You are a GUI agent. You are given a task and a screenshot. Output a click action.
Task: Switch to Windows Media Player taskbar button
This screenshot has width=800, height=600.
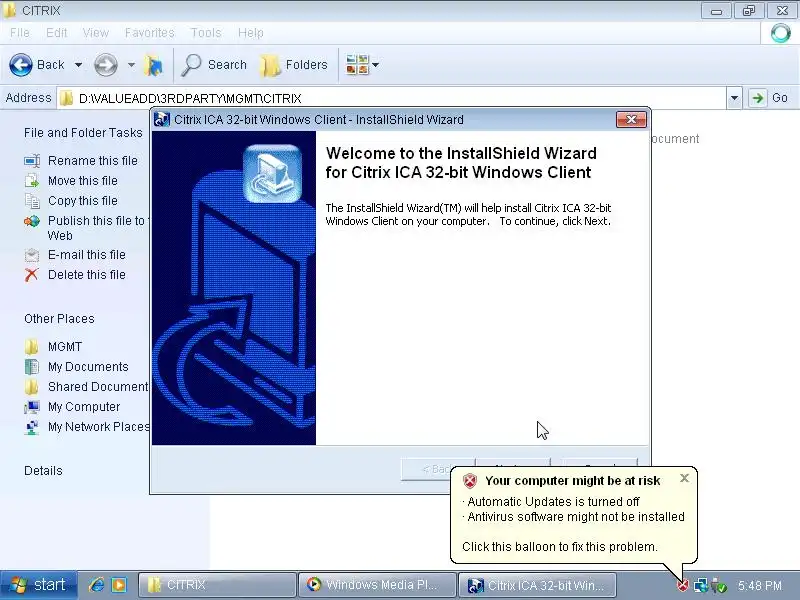point(377,585)
